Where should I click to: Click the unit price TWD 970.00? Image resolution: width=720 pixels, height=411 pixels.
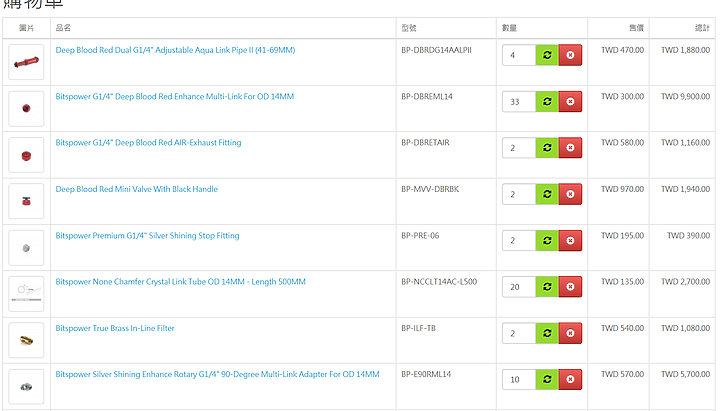pos(622,189)
